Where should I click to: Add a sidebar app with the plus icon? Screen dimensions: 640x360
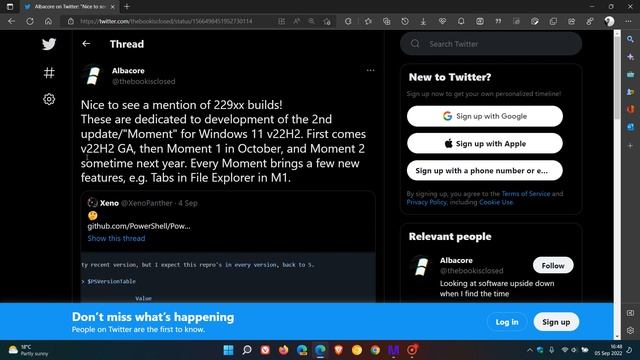(x=631, y=145)
